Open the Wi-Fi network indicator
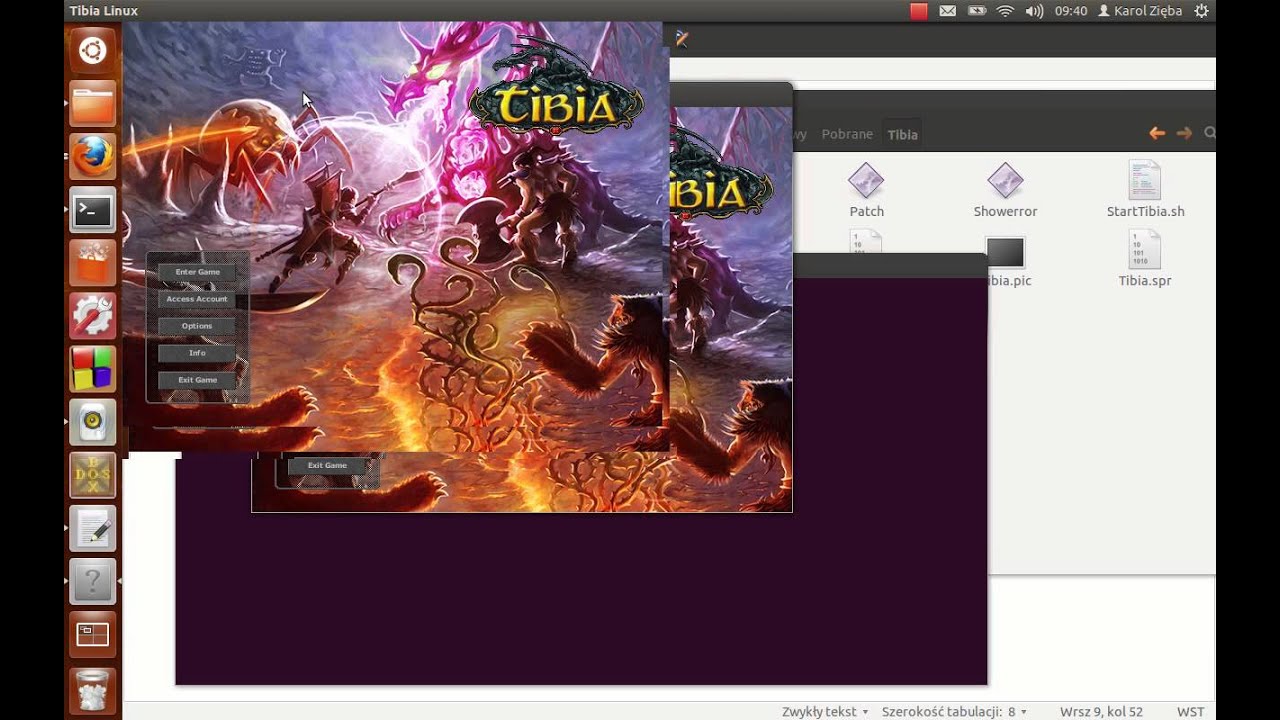This screenshot has width=1280, height=720. 1006,11
